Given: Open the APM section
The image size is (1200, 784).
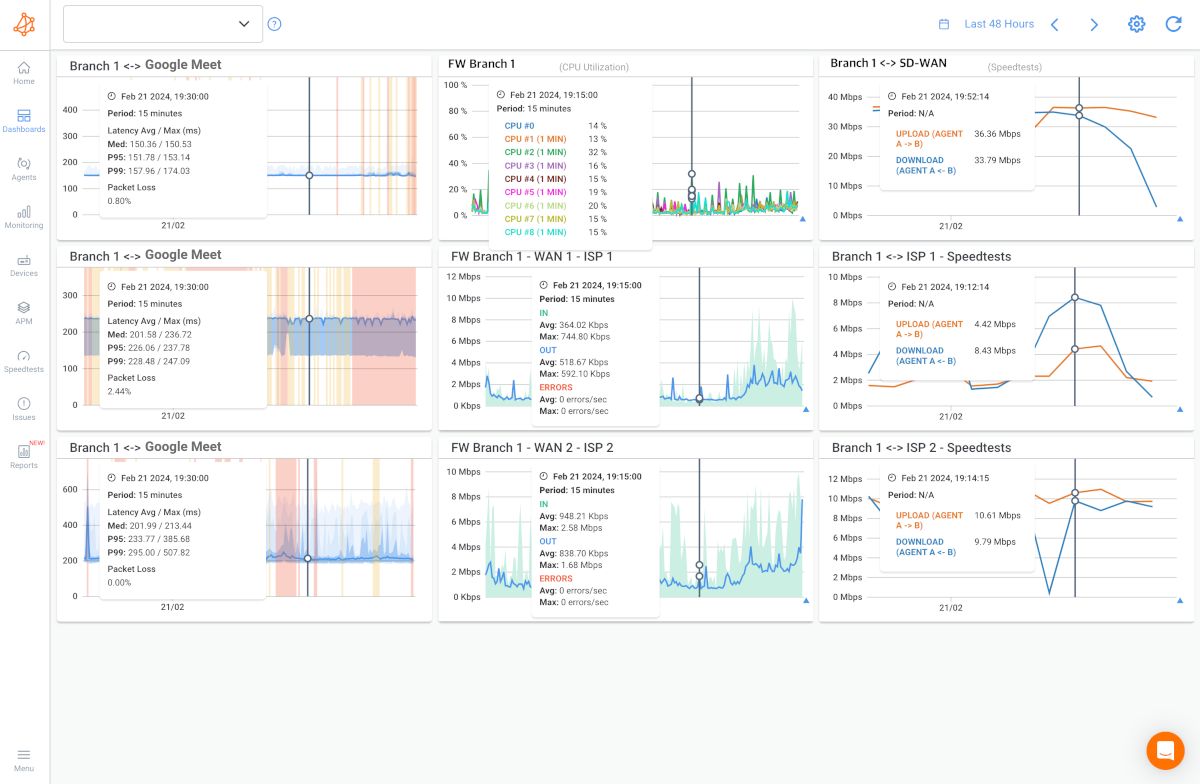Looking at the screenshot, I should 24,312.
